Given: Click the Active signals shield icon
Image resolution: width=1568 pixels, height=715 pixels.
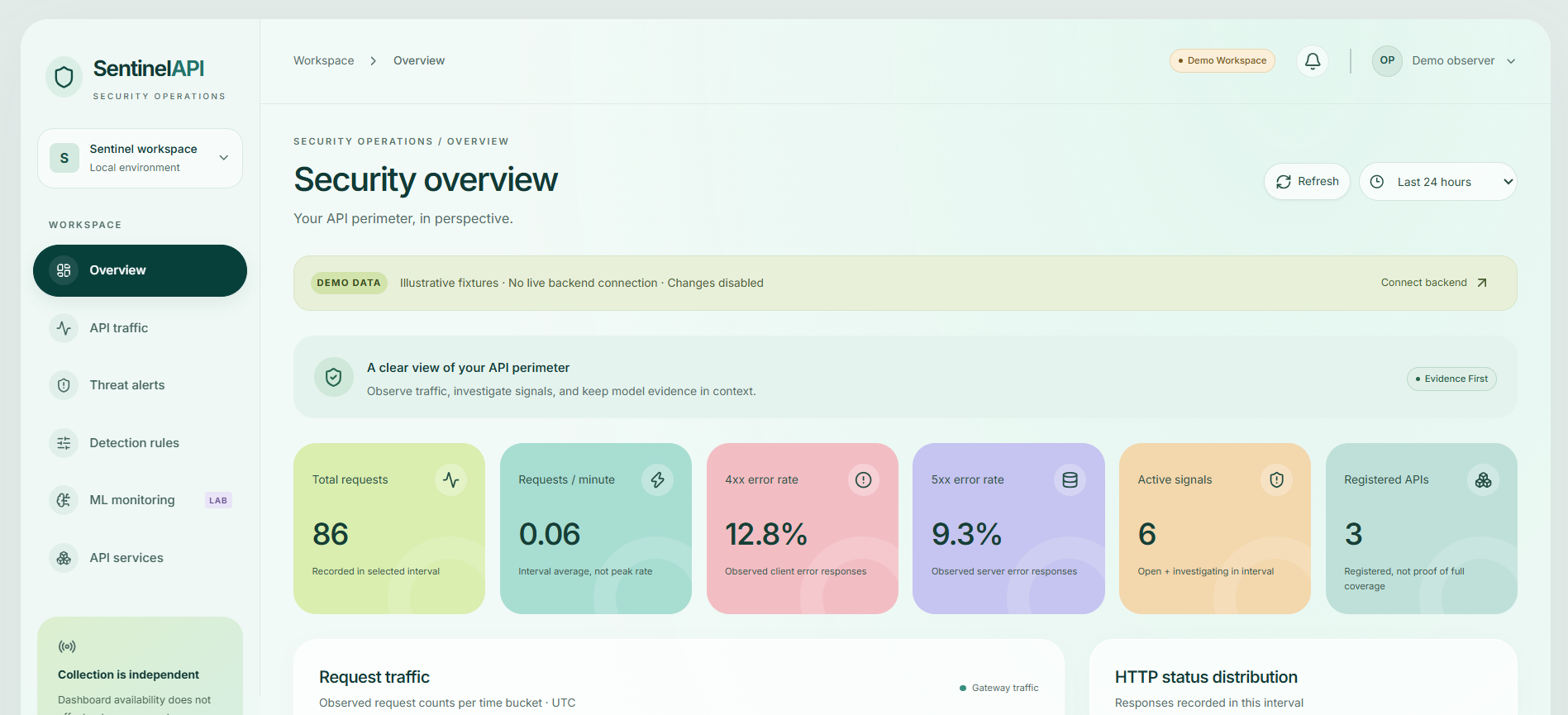Looking at the screenshot, I should pos(1276,479).
